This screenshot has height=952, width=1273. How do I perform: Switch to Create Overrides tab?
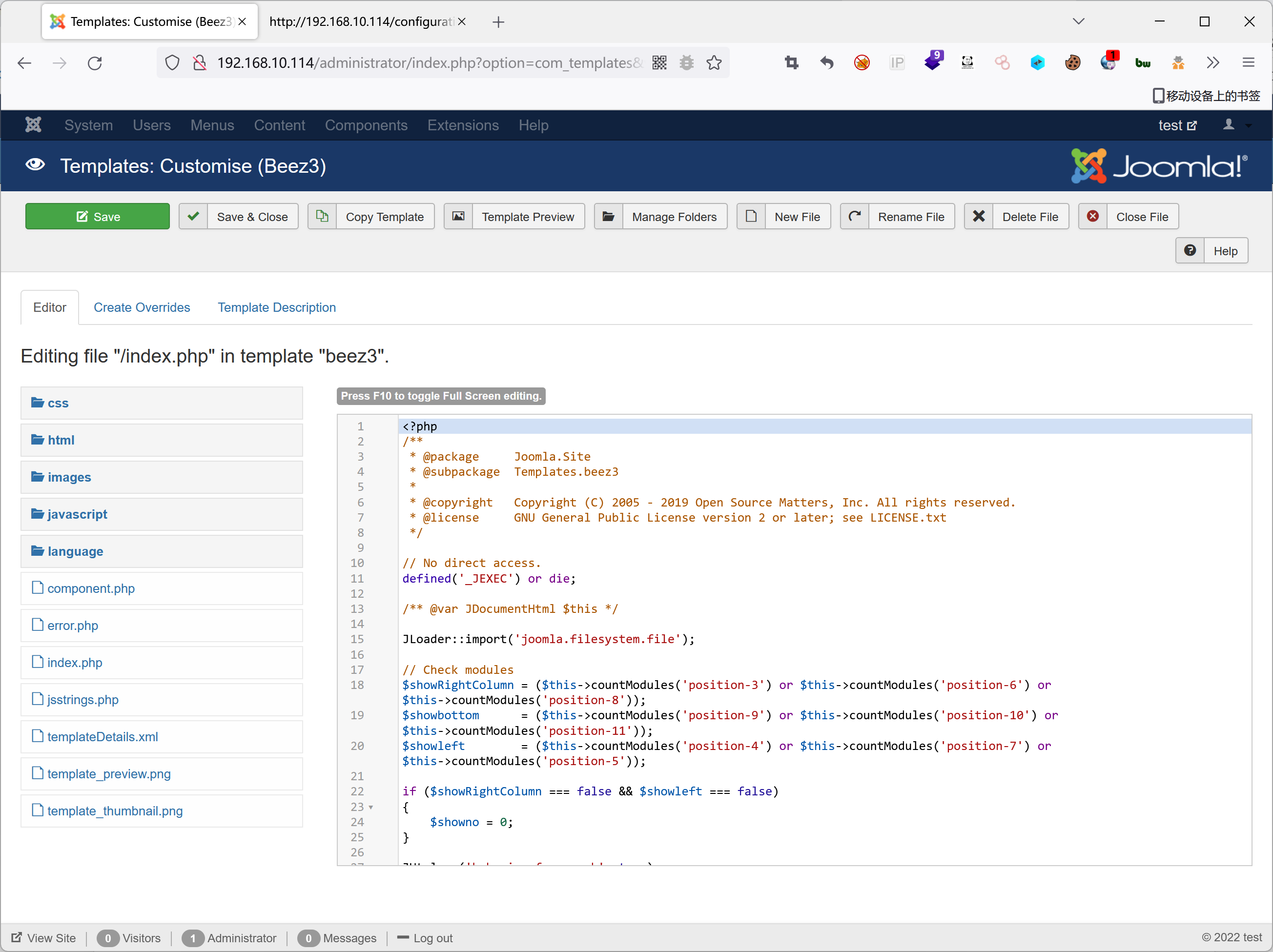pyautogui.click(x=142, y=307)
